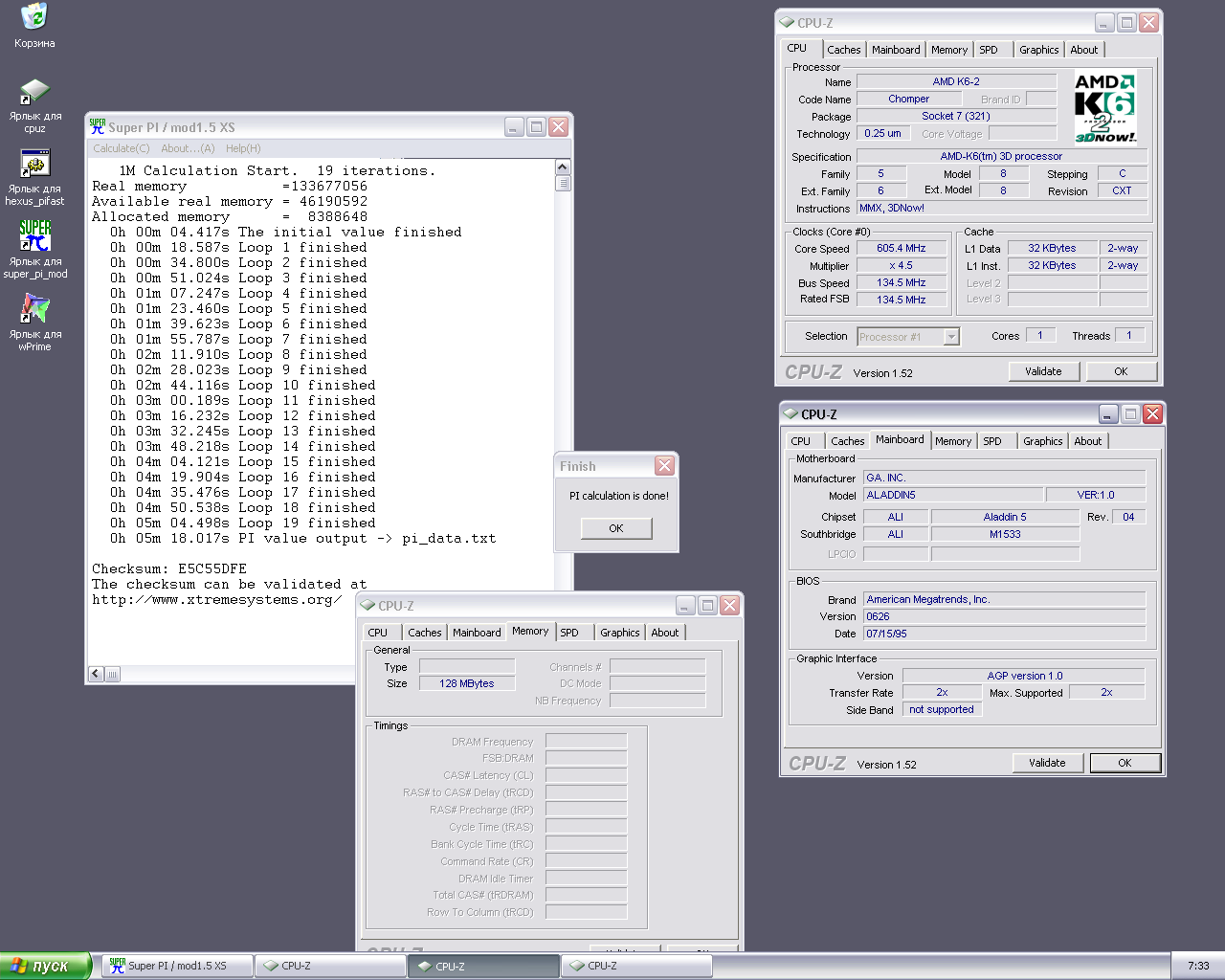Image resolution: width=1225 pixels, height=980 pixels.
Task: Open the Start (пуск) menu
Action: [x=45, y=966]
